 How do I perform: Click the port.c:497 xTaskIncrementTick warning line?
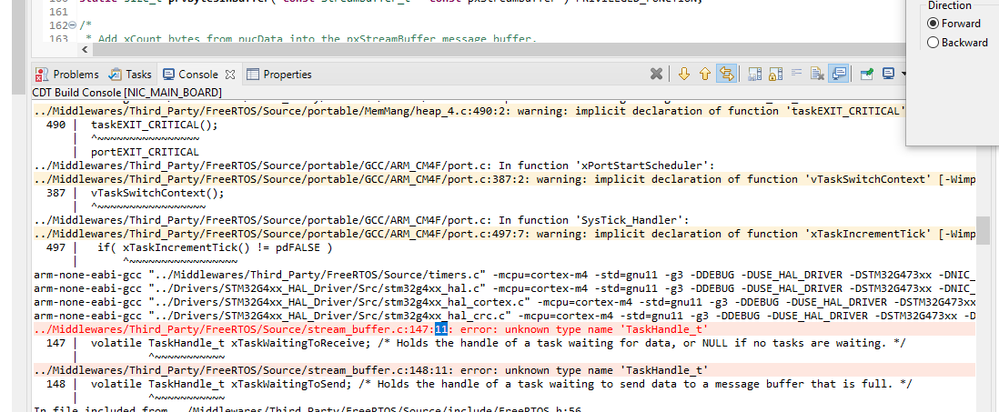pyautogui.click(x=505, y=234)
